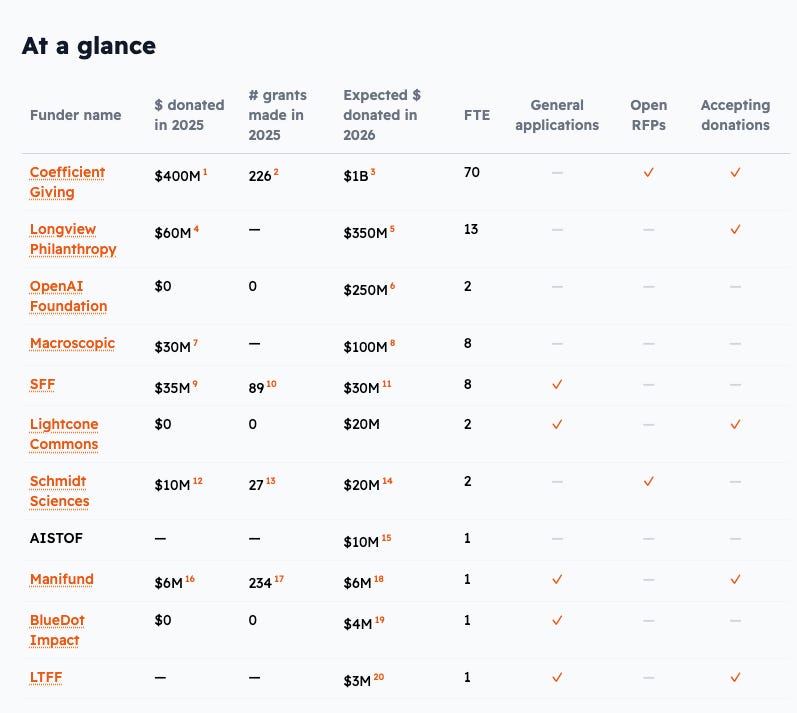797x713 pixels.
Task: Click Longview's Accepting donations checkmark
Action: point(735,230)
